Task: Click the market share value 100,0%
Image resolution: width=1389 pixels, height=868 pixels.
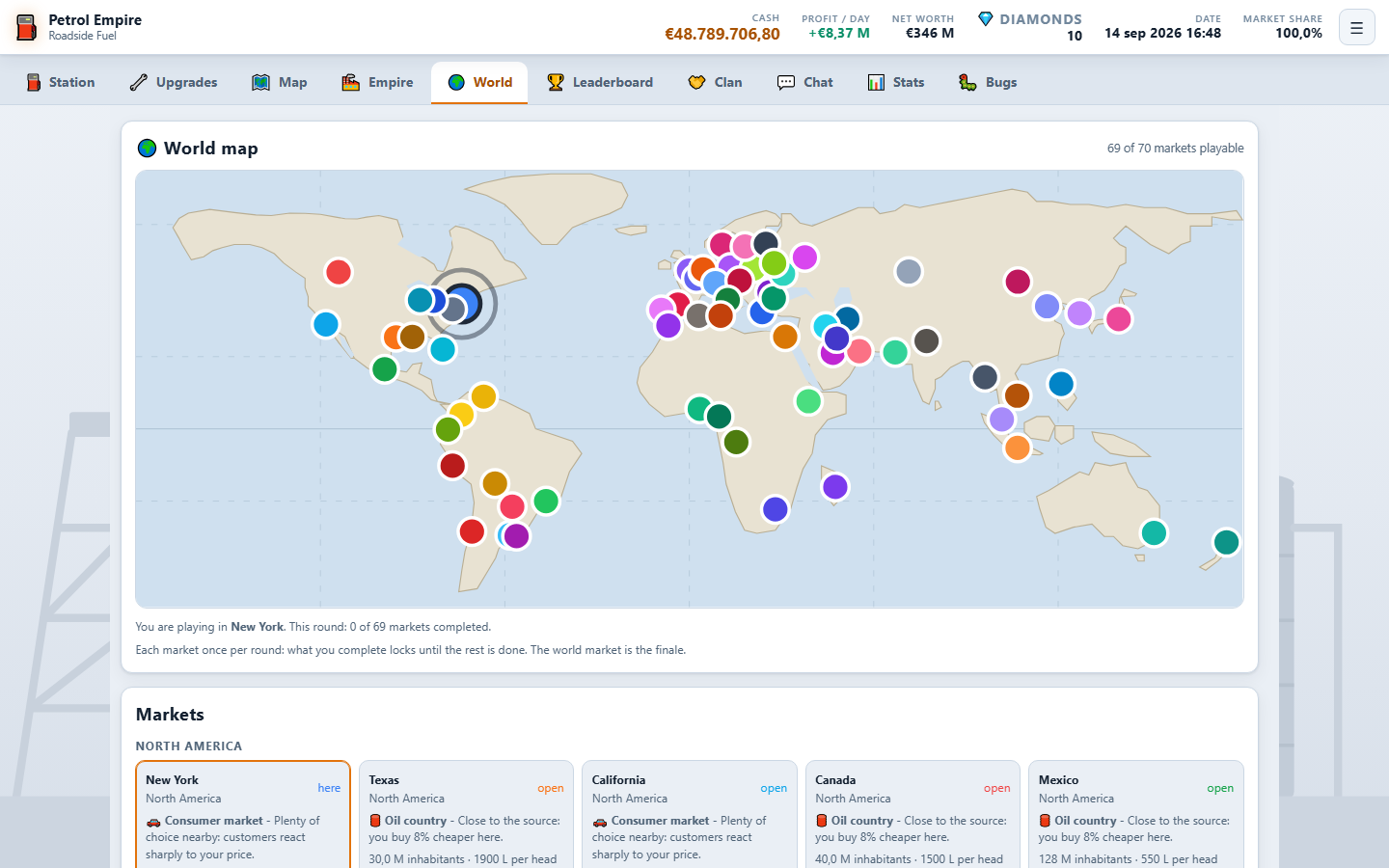Action: pyautogui.click(x=1298, y=33)
